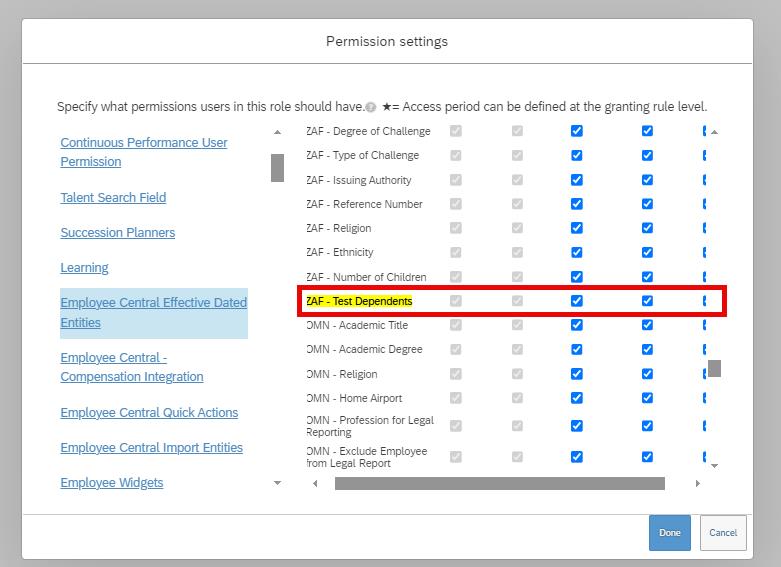
Task: Click permission list scroll up arrow
Action: (x=714, y=133)
